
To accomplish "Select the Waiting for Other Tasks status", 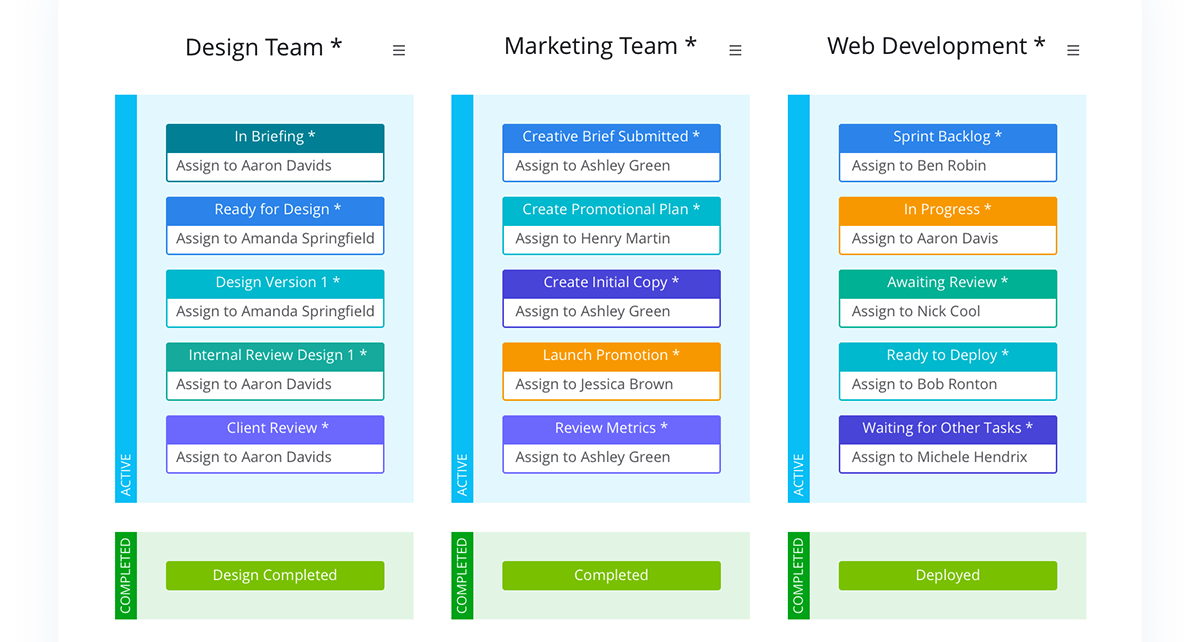I will tap(947, 428).
